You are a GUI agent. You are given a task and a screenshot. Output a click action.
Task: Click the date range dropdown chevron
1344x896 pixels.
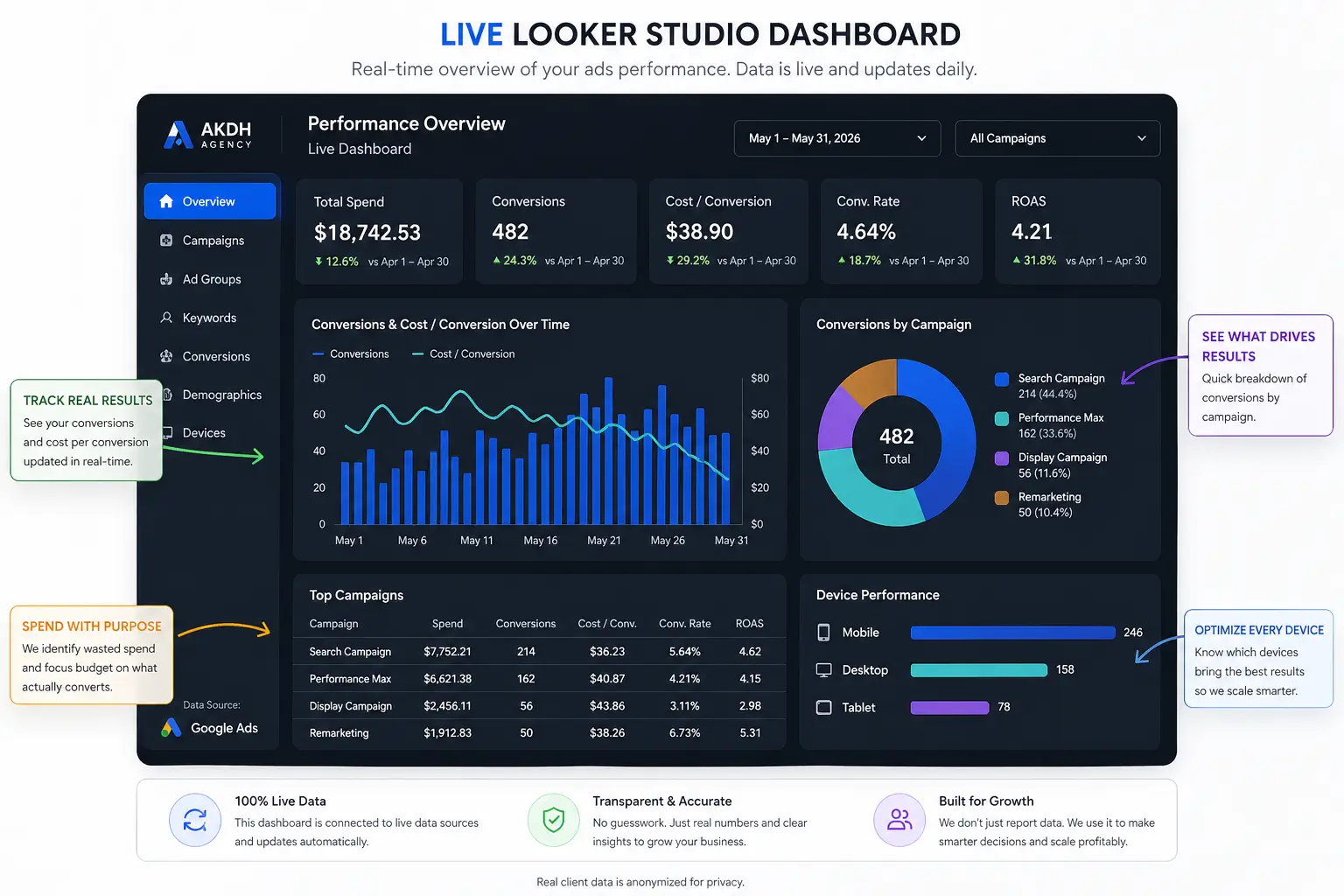921,138
